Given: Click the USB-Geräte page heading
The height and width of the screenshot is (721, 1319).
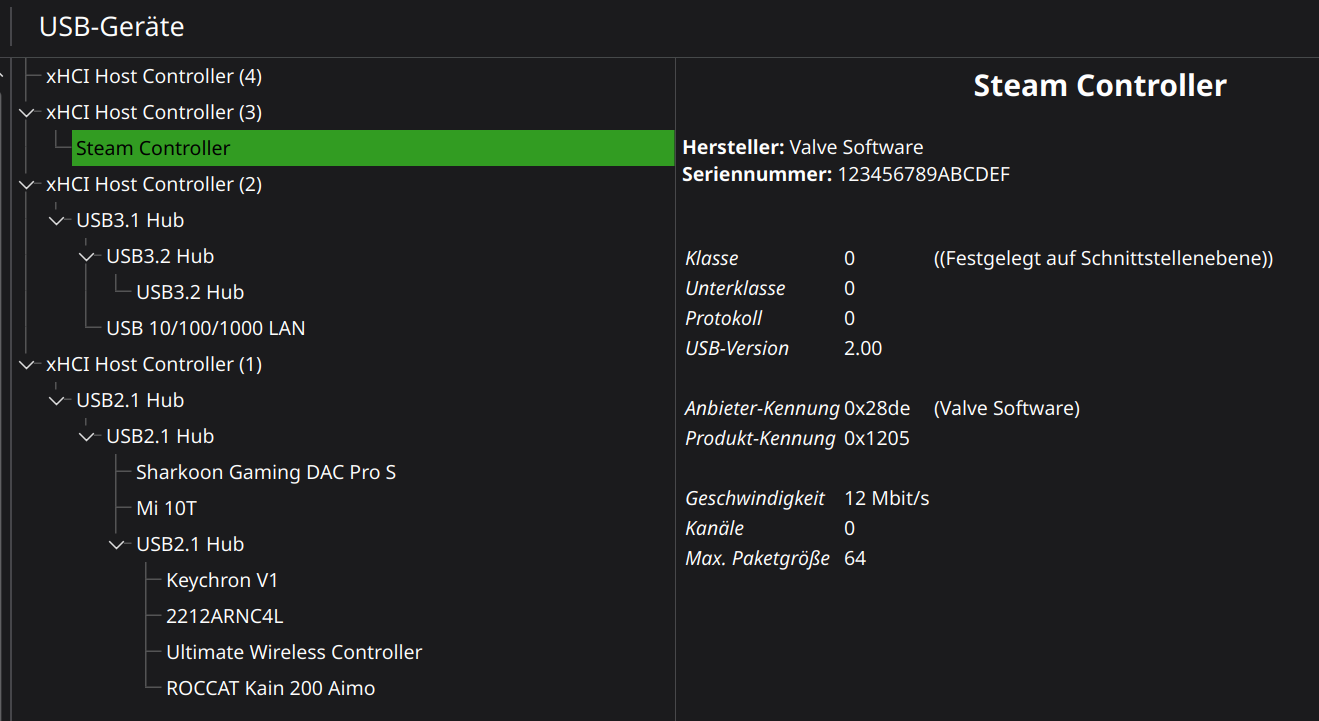Looking at the screenshot, I should pyautogui.click(x=111, y=27).
